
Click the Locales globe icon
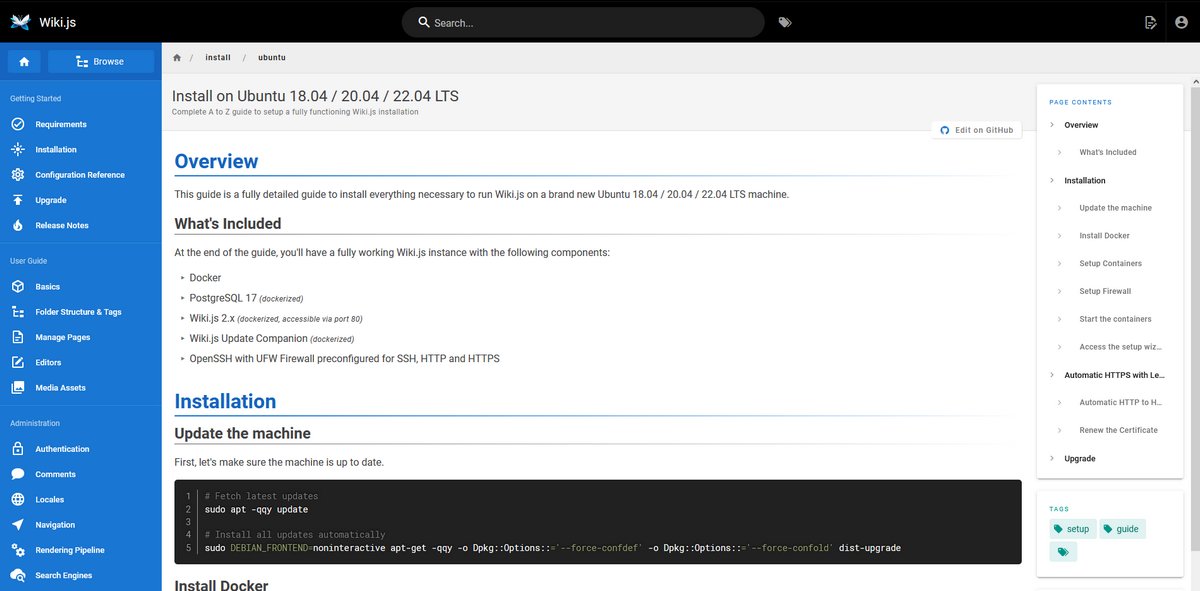(17, 499)
